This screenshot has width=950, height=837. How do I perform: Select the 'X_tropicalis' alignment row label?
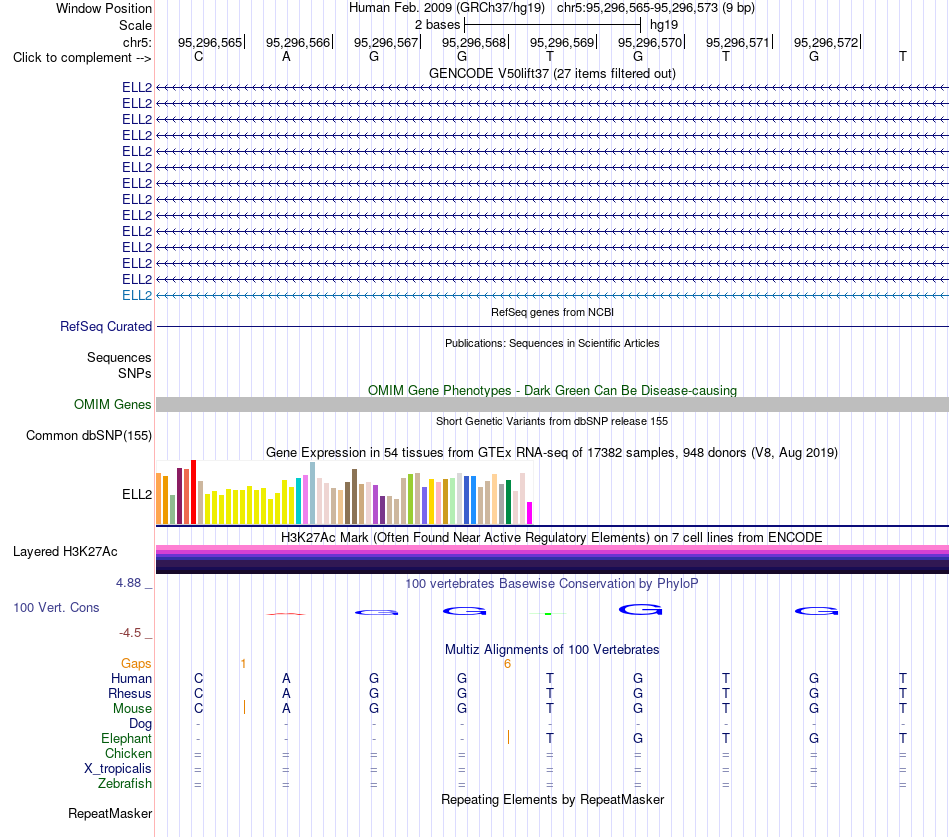(118, 769)
